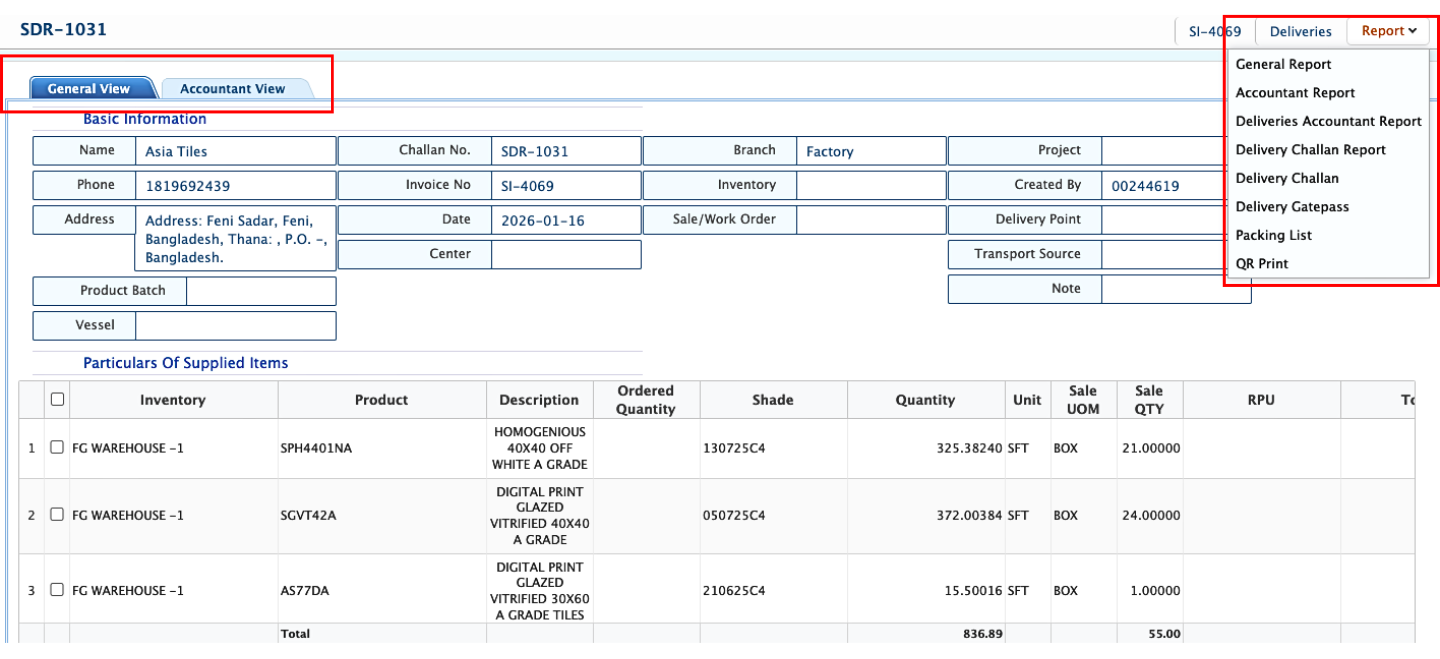Viewport: 1440px width, 659px height.
Task: Open the Report dropdown menu
Action: [x=1388, y=31]
